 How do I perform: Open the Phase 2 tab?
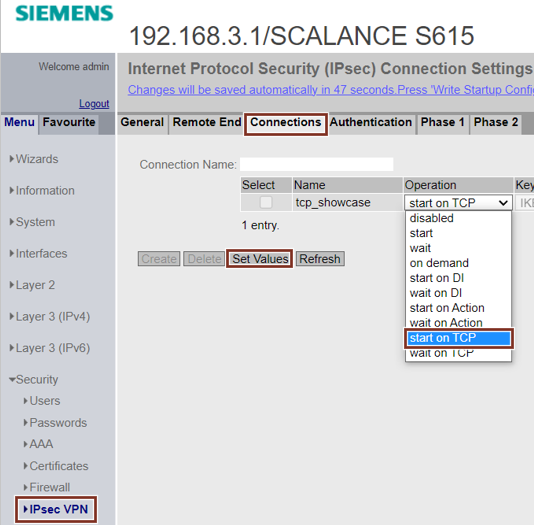click(496, 122)
